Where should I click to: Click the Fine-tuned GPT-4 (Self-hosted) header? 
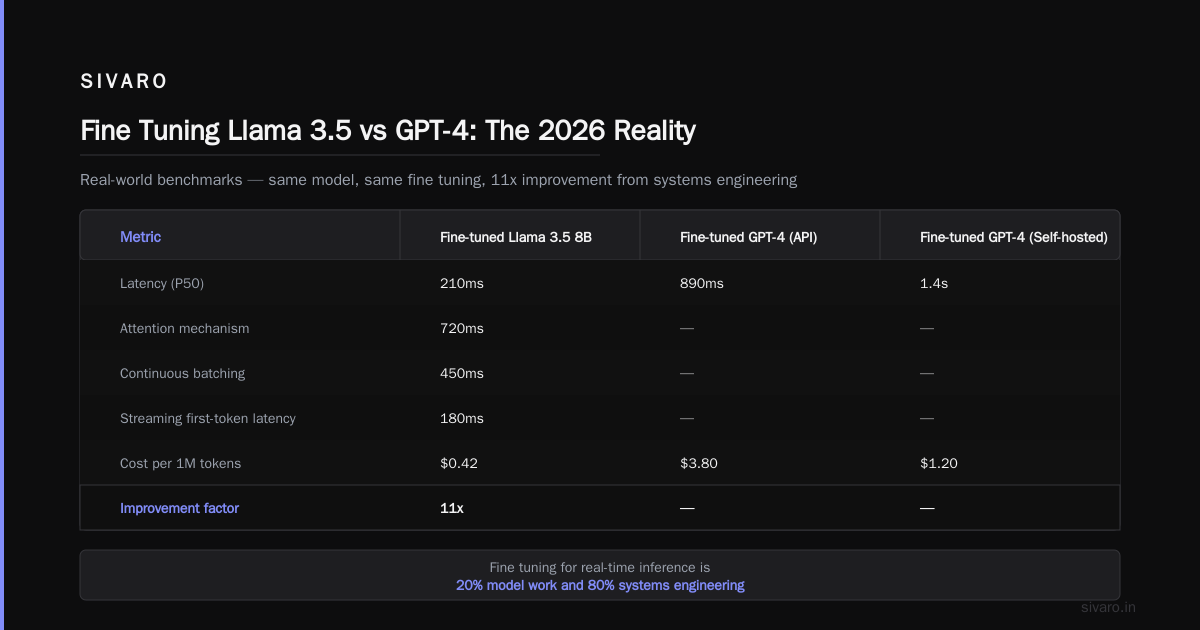tap(1014, 237)
